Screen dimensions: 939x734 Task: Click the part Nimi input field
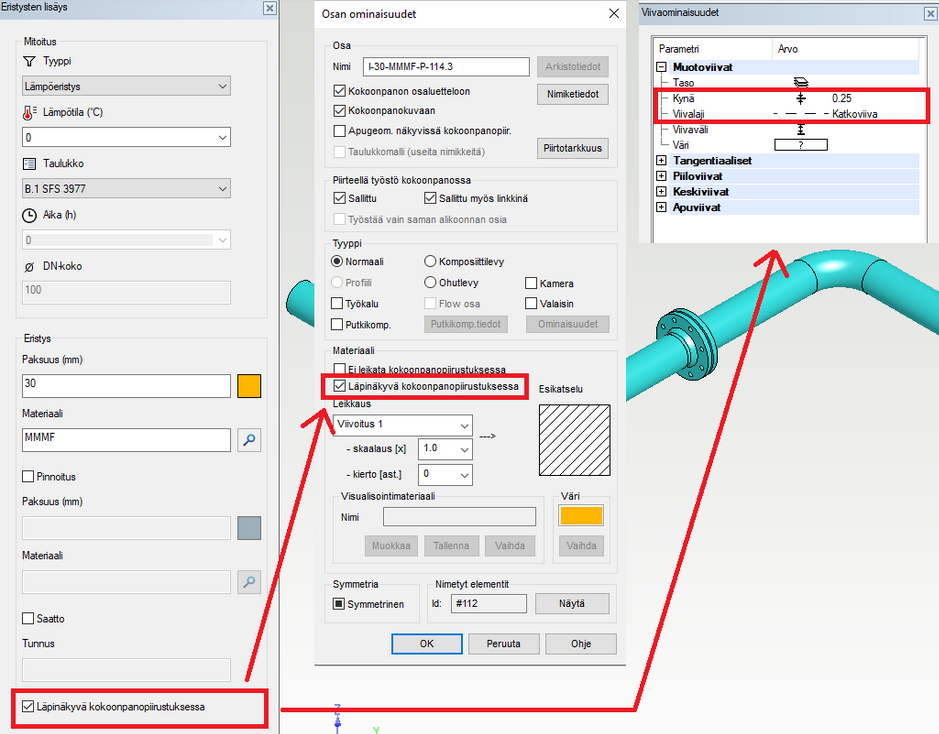coord(446,66)
